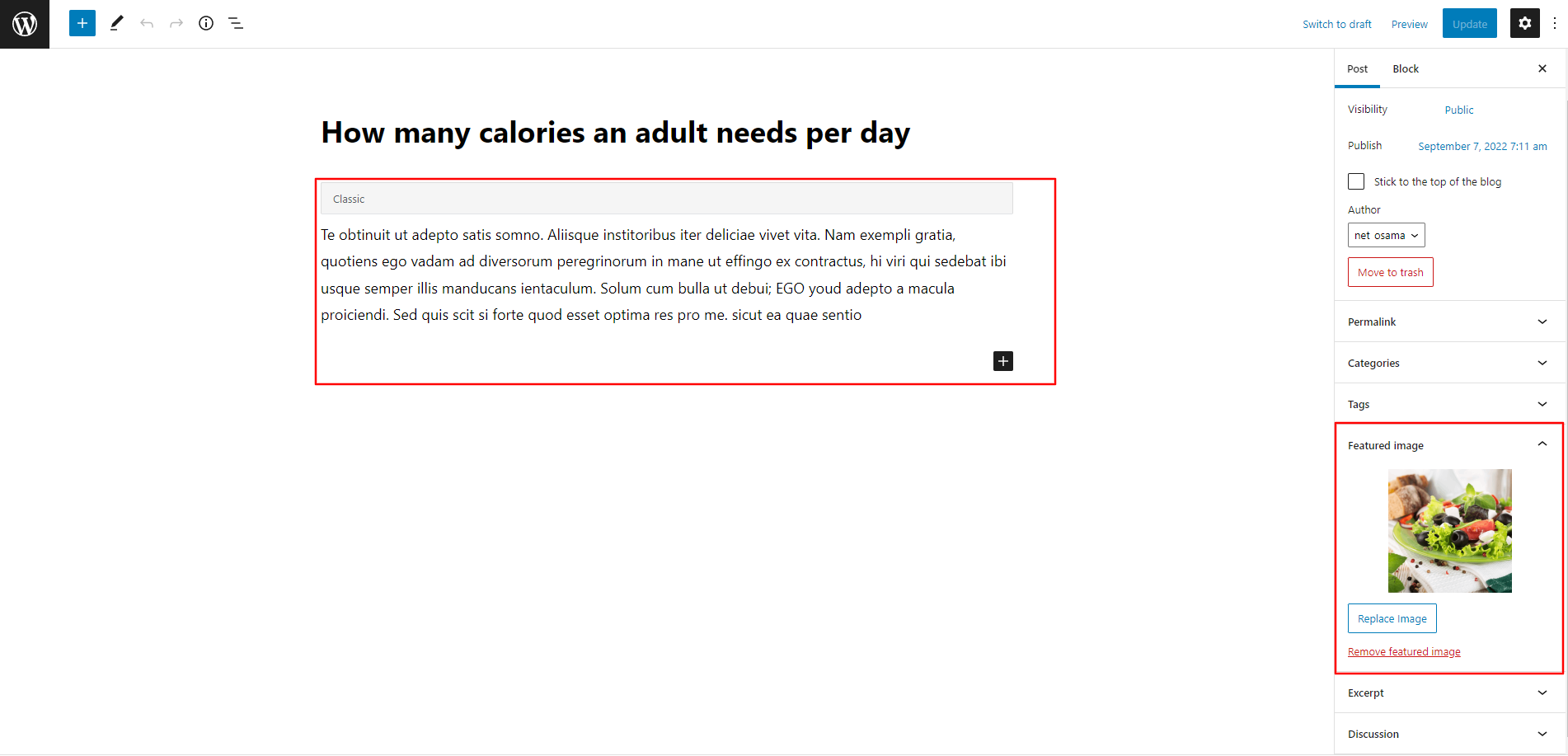Image resolution: width=1568 pixels, height=756 pixels.
Task: Open the Options three-dot menu
Action: pos(1555,23)
